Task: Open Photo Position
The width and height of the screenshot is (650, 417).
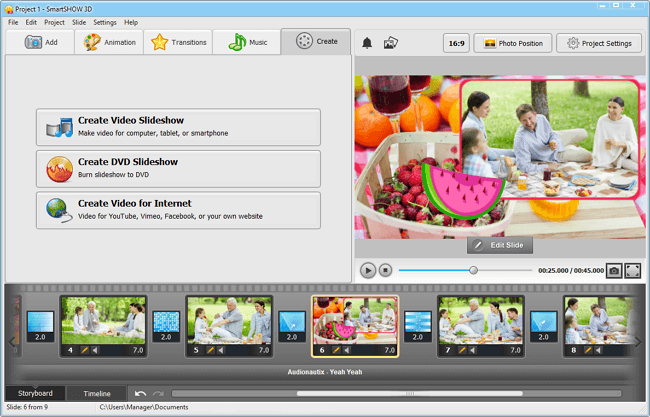Action: tap(513, 43)
